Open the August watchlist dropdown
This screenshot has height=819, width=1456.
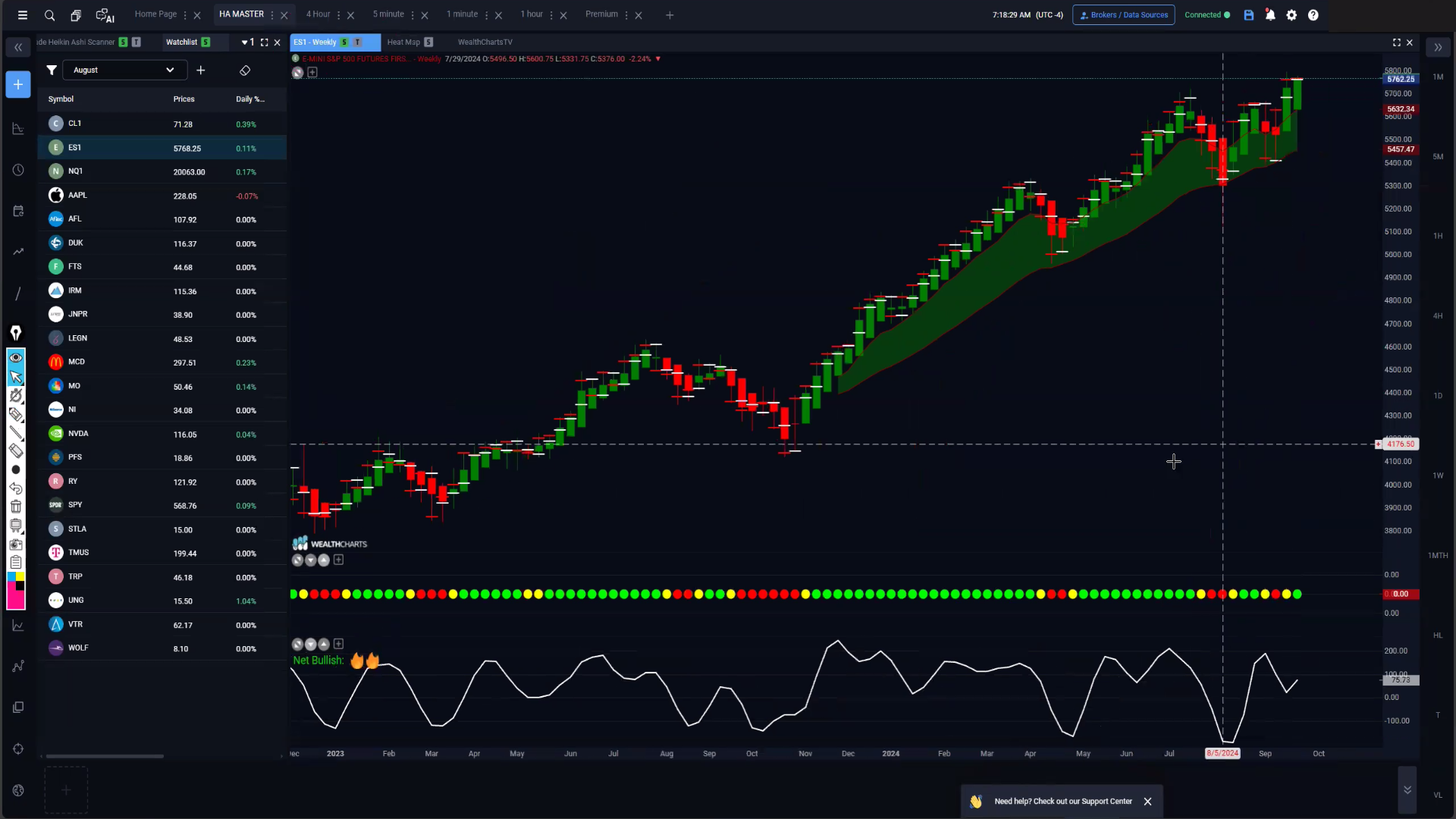[x=124, y=71]
